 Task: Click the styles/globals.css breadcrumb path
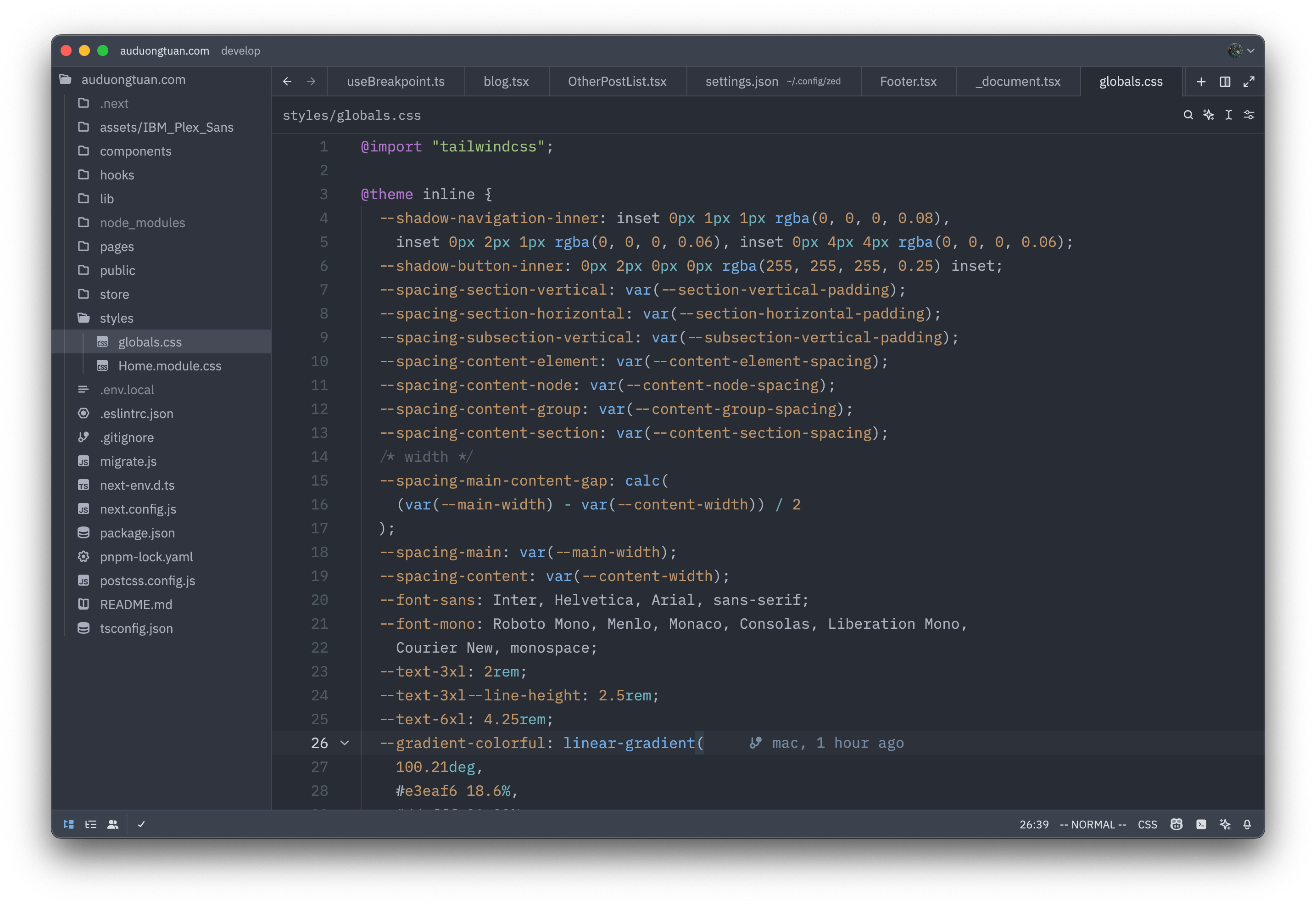[352, 115]
